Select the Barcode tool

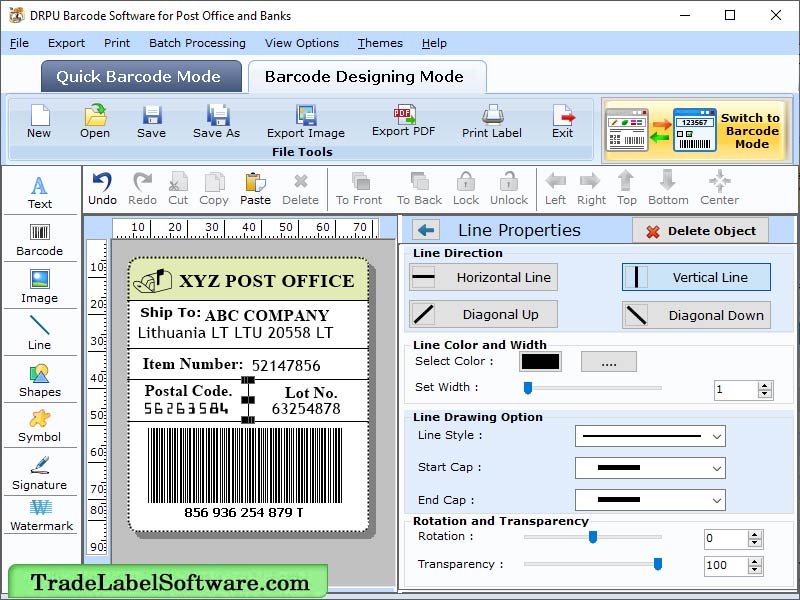(x=40, y=240)
